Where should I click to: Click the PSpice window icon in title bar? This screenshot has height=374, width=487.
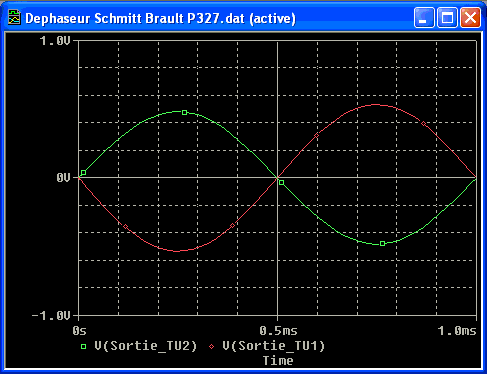point(14,17)
